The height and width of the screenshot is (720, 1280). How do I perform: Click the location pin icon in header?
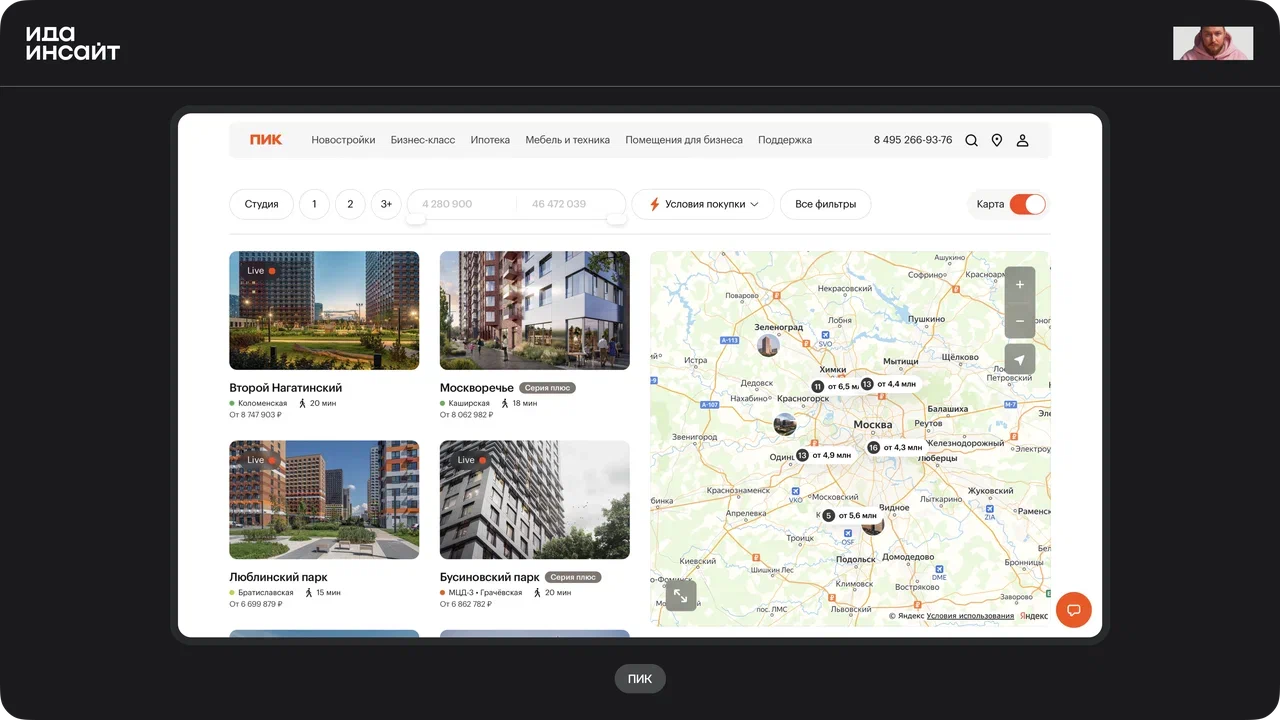coord(997,141)
